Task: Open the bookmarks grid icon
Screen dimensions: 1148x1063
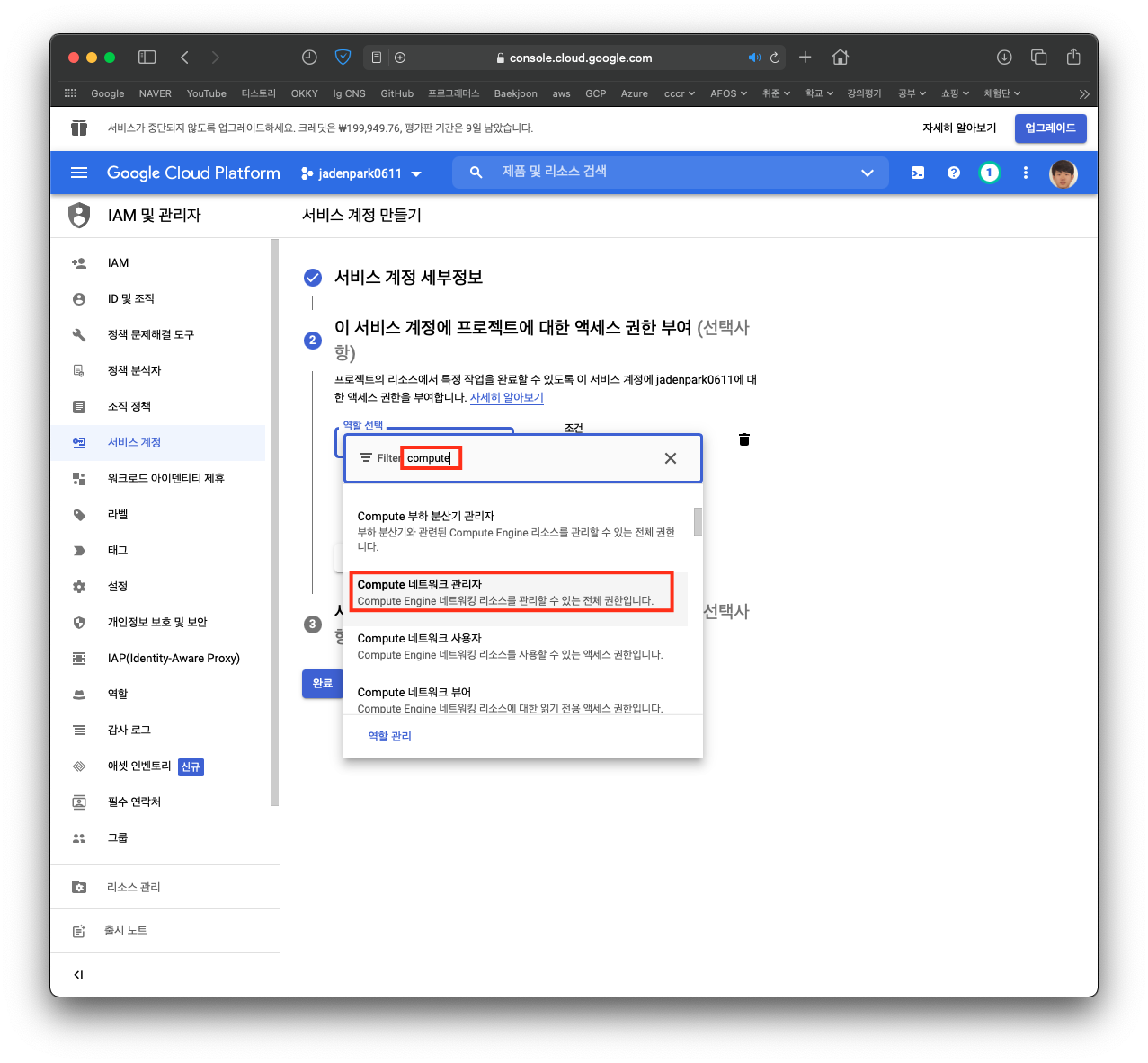Action: point(70,93)
